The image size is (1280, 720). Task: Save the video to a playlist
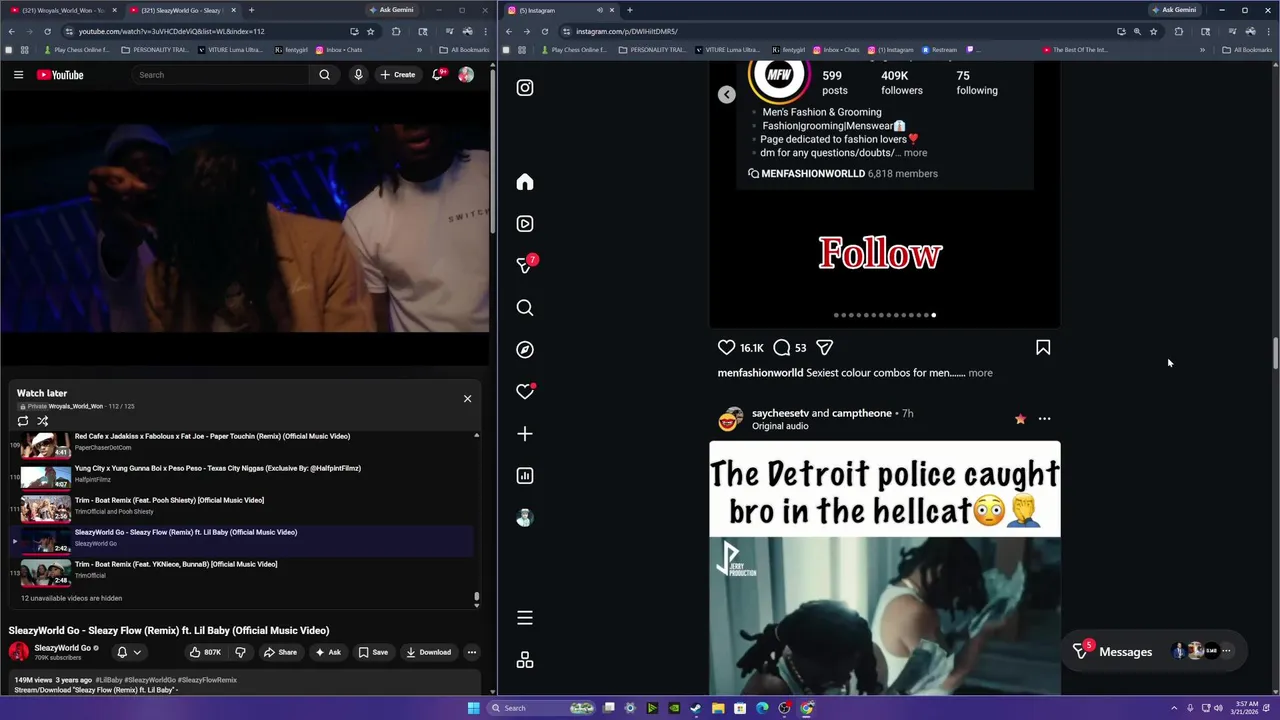(x=373, y=652)
